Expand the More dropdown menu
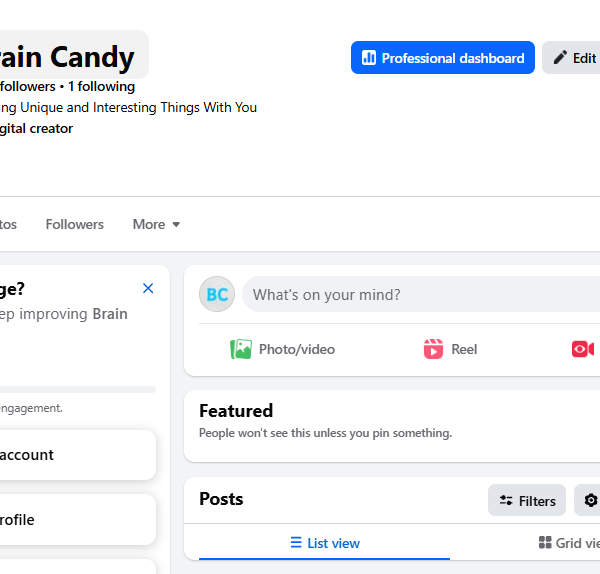 click(x=156, y=224)
